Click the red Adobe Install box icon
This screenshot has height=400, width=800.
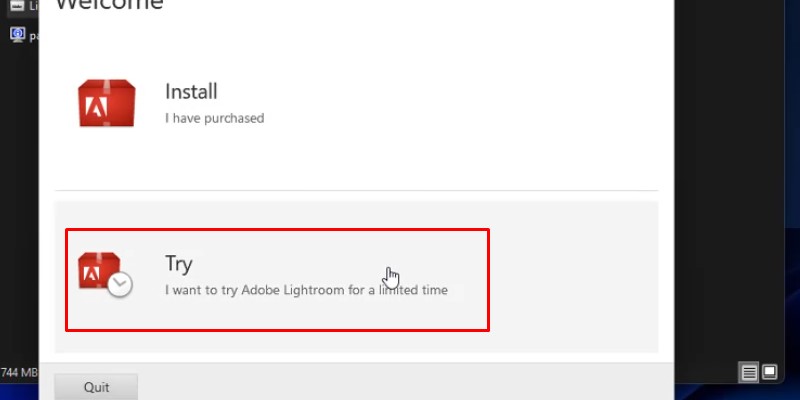click(x=107, y=103)
